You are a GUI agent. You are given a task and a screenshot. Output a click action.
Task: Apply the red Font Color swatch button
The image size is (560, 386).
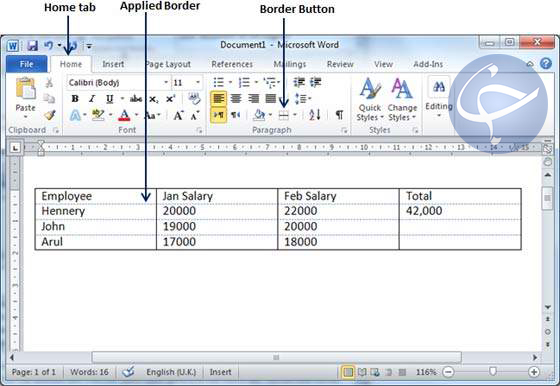[124, 115]
